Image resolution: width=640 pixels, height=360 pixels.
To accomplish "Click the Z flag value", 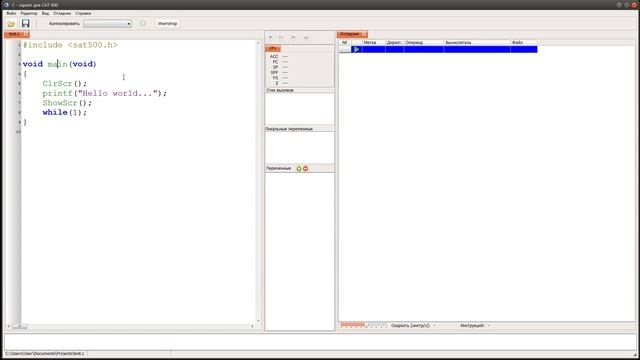I will (285, 83).
